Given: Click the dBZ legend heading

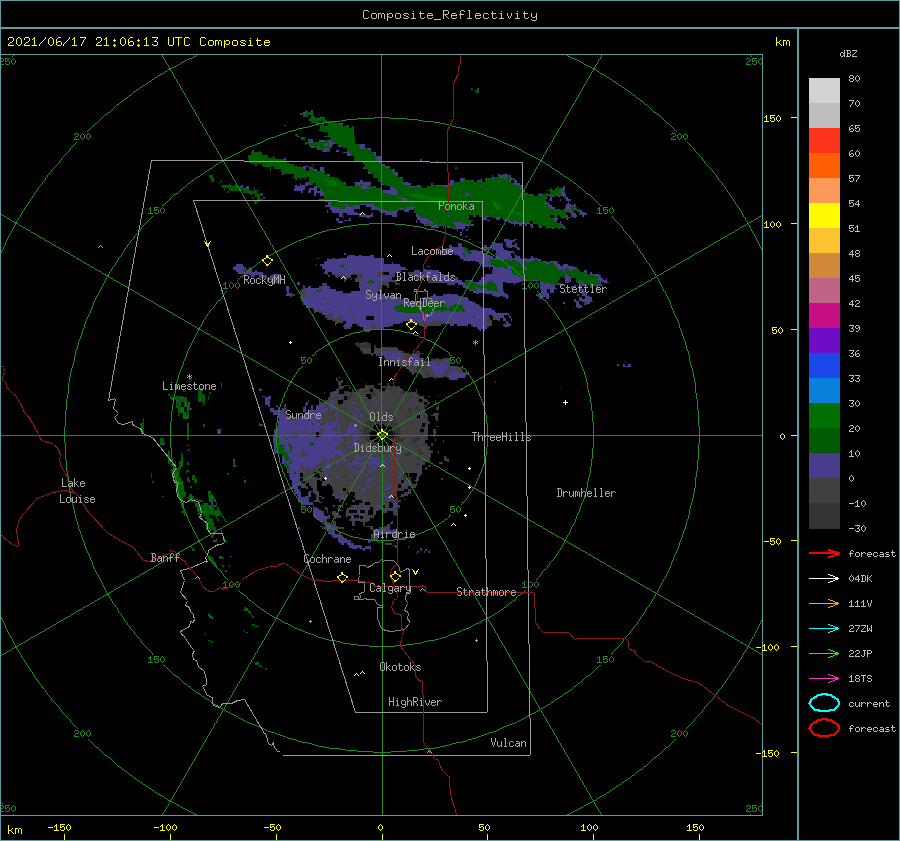Looking at the screenshot, I should [x=848, y=53].
